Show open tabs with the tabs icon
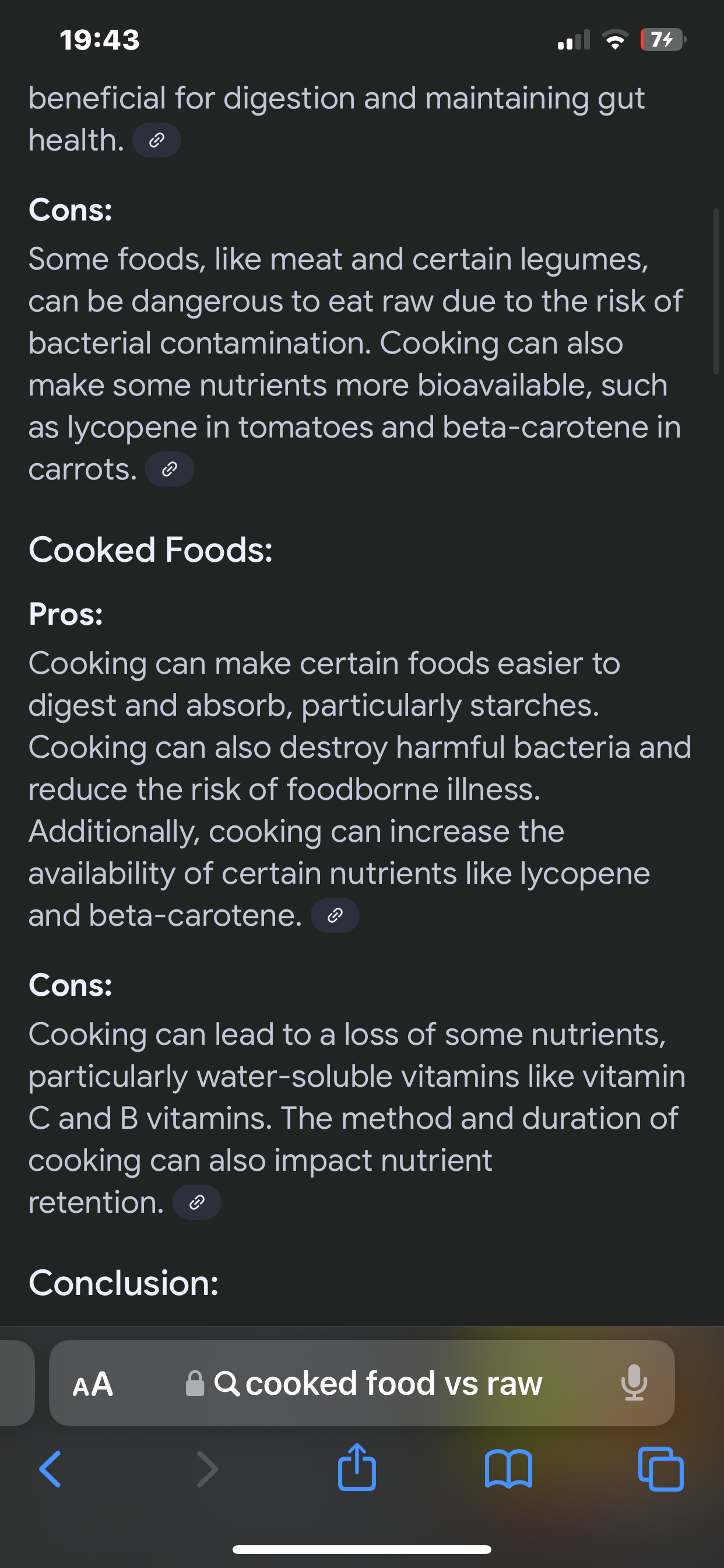The width and height of the screenshot is (724, 1568). coord(660,1469)
